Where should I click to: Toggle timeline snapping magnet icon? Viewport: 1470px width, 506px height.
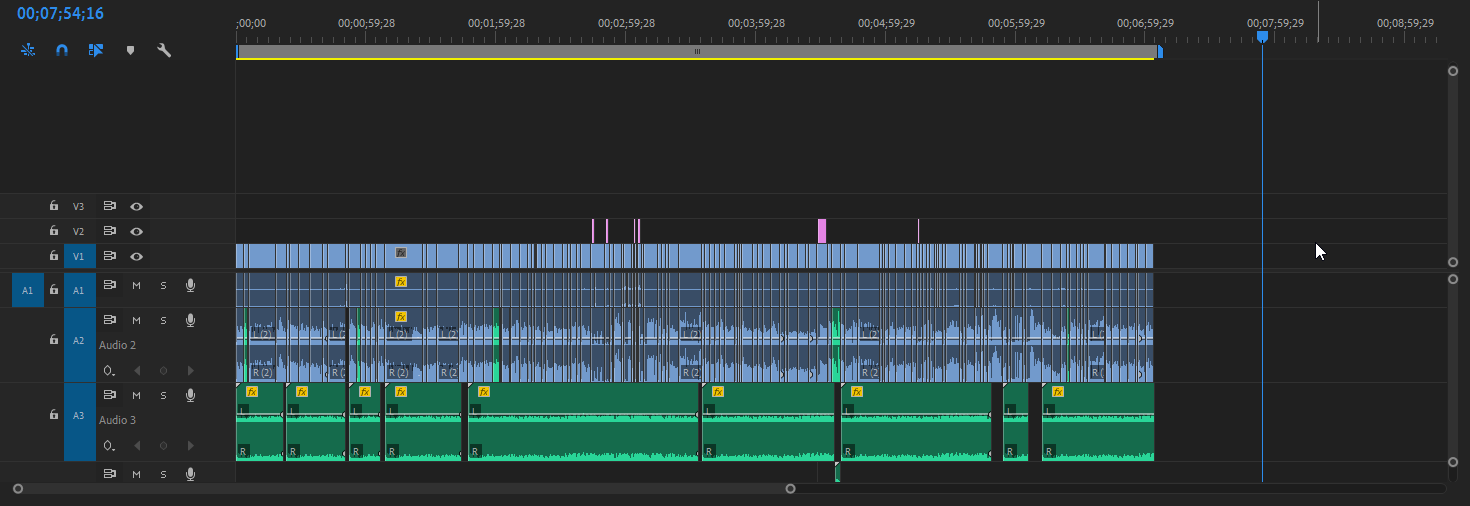click(x=62, y=50)
